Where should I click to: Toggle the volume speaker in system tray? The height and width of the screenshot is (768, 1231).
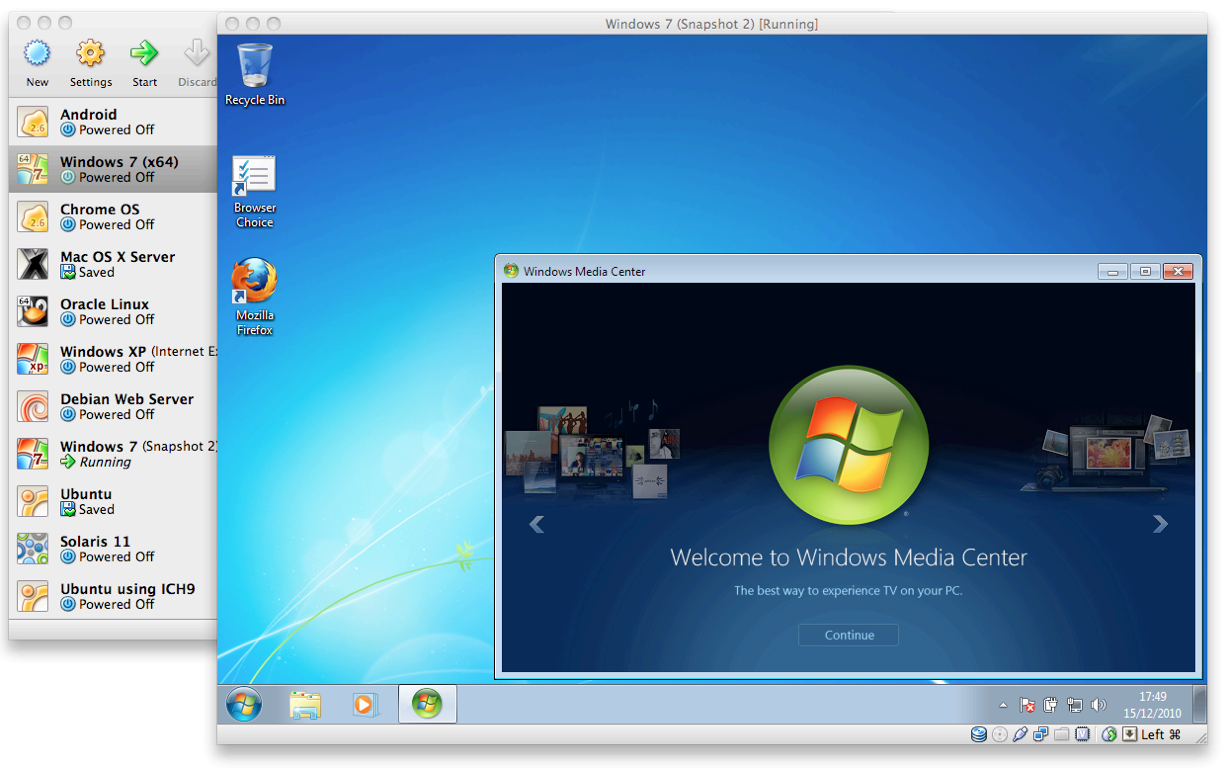(x=1099, y=705)
